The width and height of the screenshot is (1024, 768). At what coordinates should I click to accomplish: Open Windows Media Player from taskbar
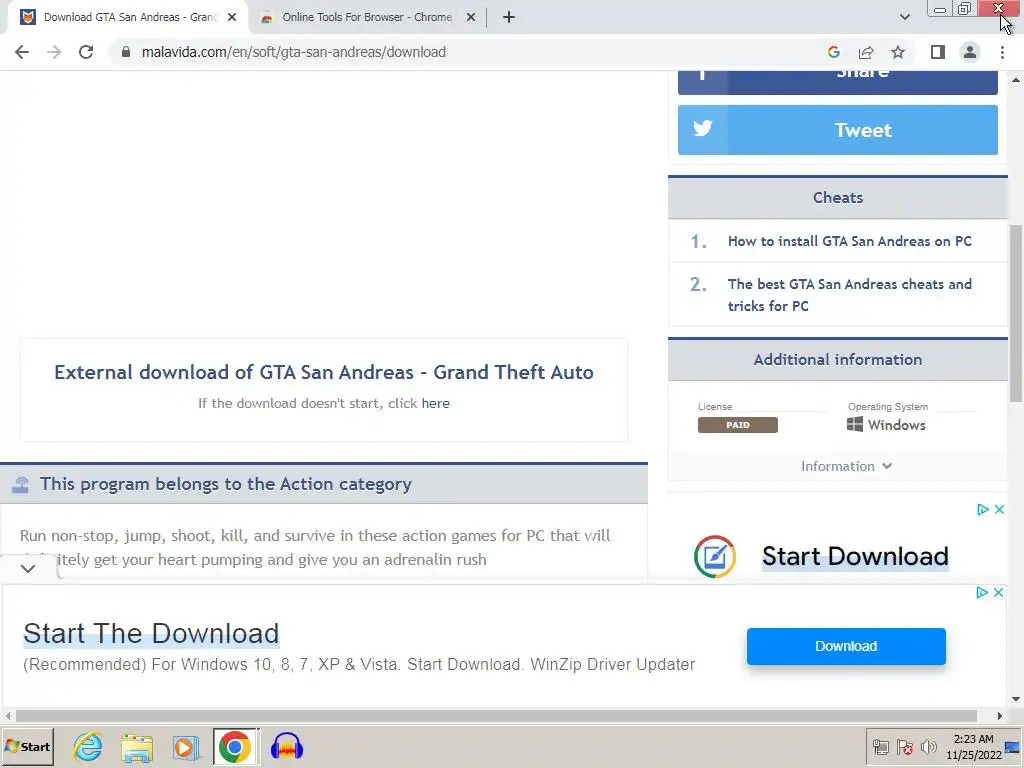[x=185, y=747]
